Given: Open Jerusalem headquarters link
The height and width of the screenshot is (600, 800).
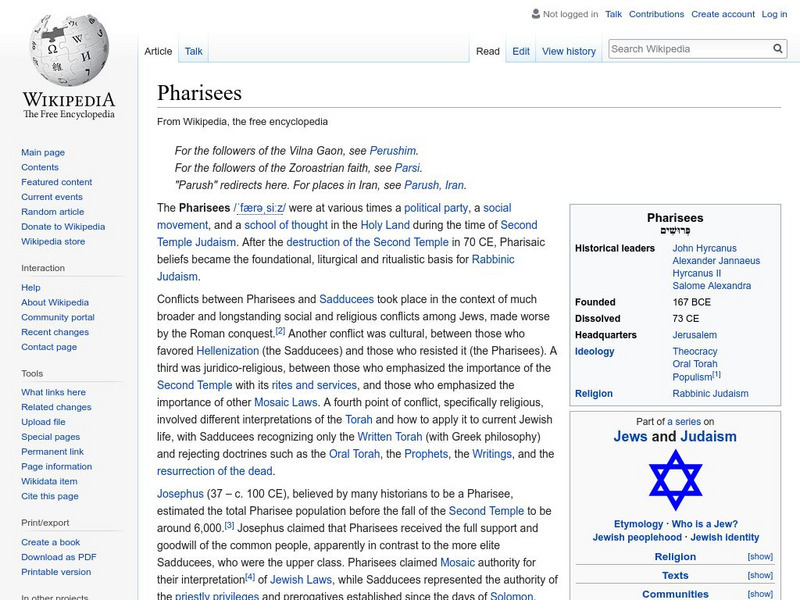Looking at the screenshot, I should 694,335.
